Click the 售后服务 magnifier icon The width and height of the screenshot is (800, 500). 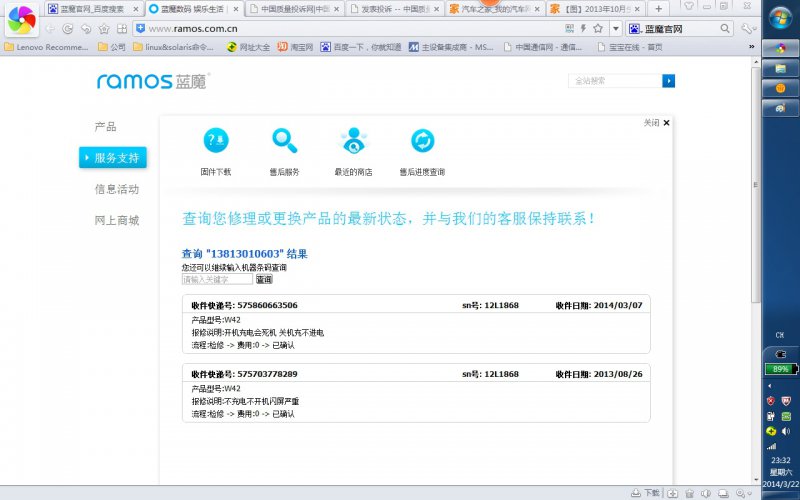click(284, 140)
